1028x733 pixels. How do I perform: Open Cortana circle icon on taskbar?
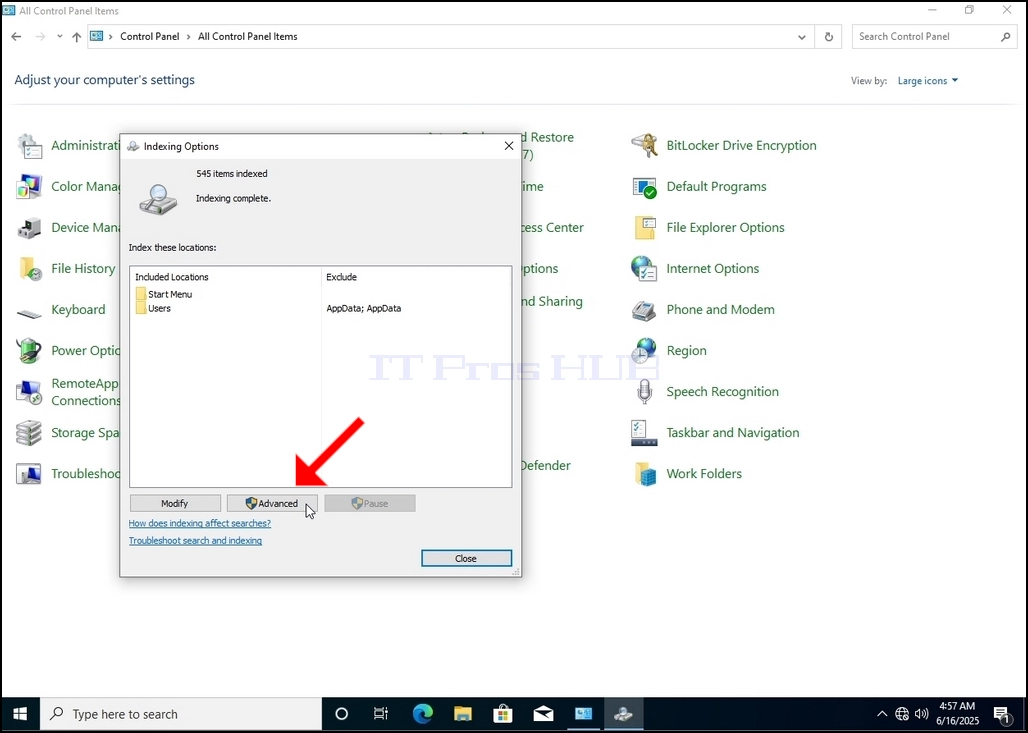click(x=342, y=714)
